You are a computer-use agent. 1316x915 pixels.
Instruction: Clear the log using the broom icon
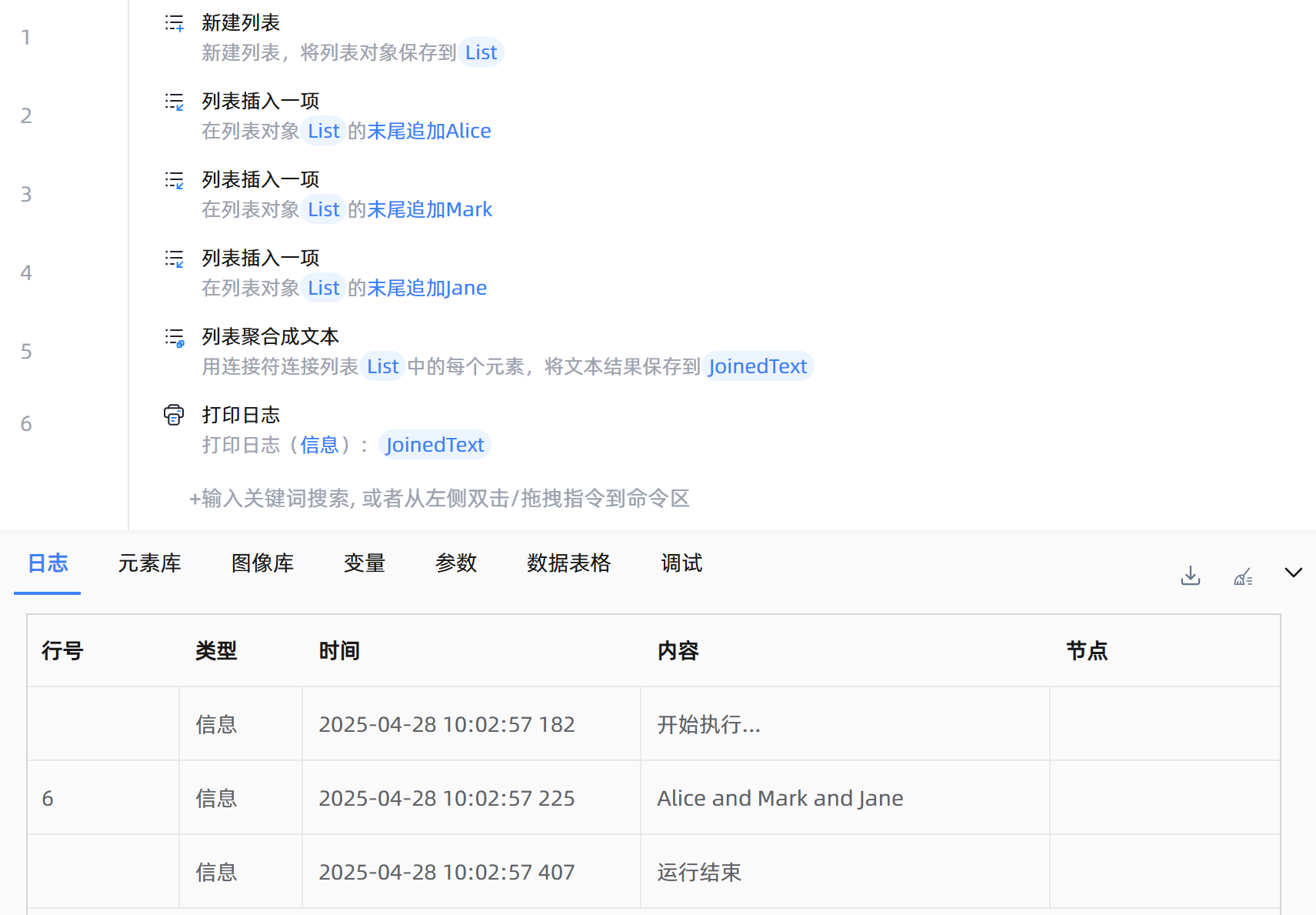1242,576
